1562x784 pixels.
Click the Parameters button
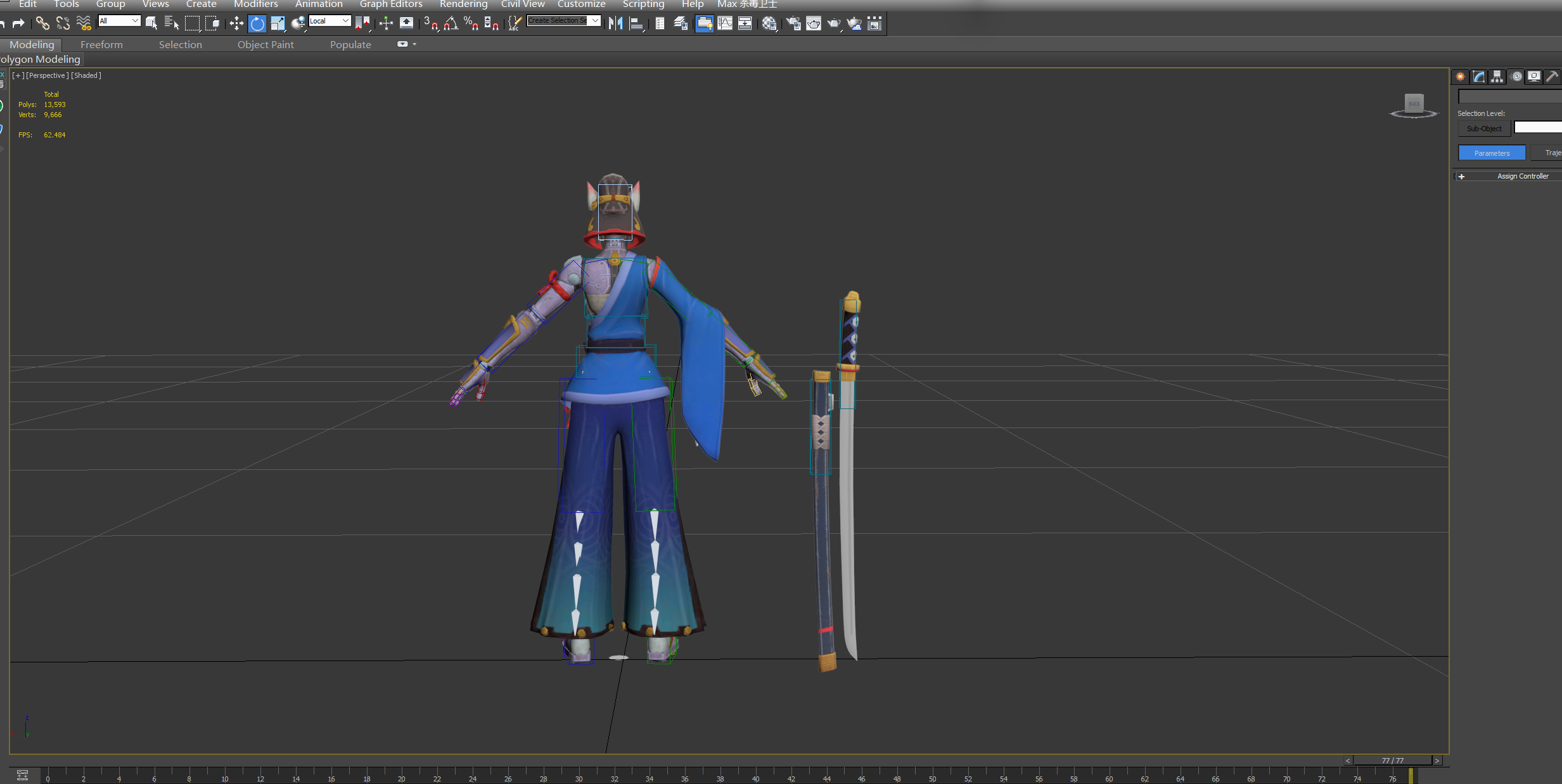tap(1492, 153)
